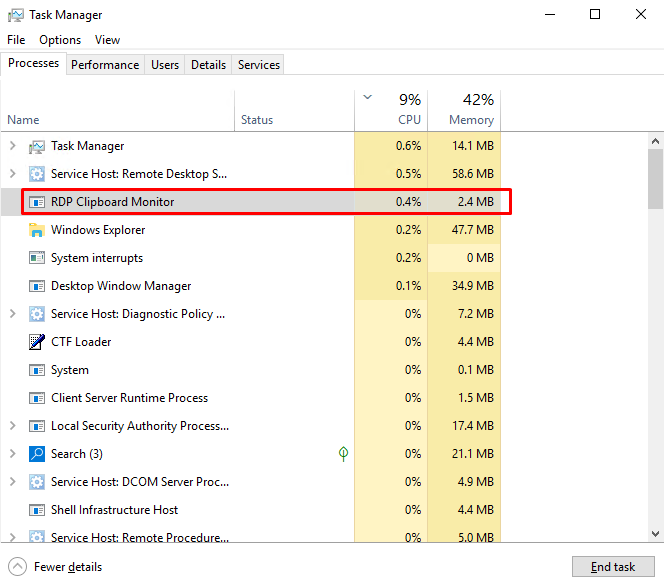This screenshot has height=588, width=664.
Task: Switch to the Services tab
Action: [259, 65]
